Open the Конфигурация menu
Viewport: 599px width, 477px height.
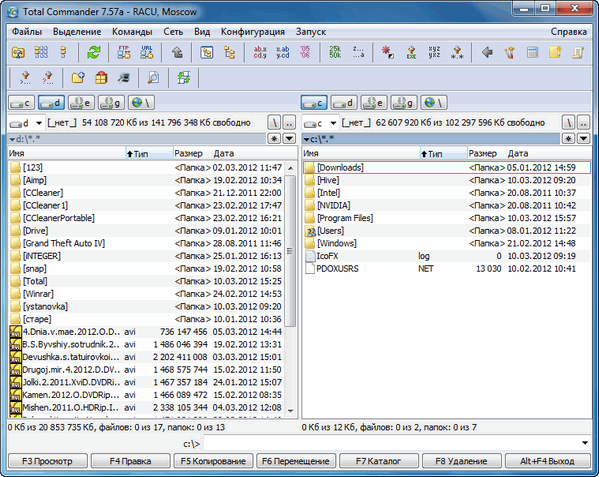click(x=253, y=32)
